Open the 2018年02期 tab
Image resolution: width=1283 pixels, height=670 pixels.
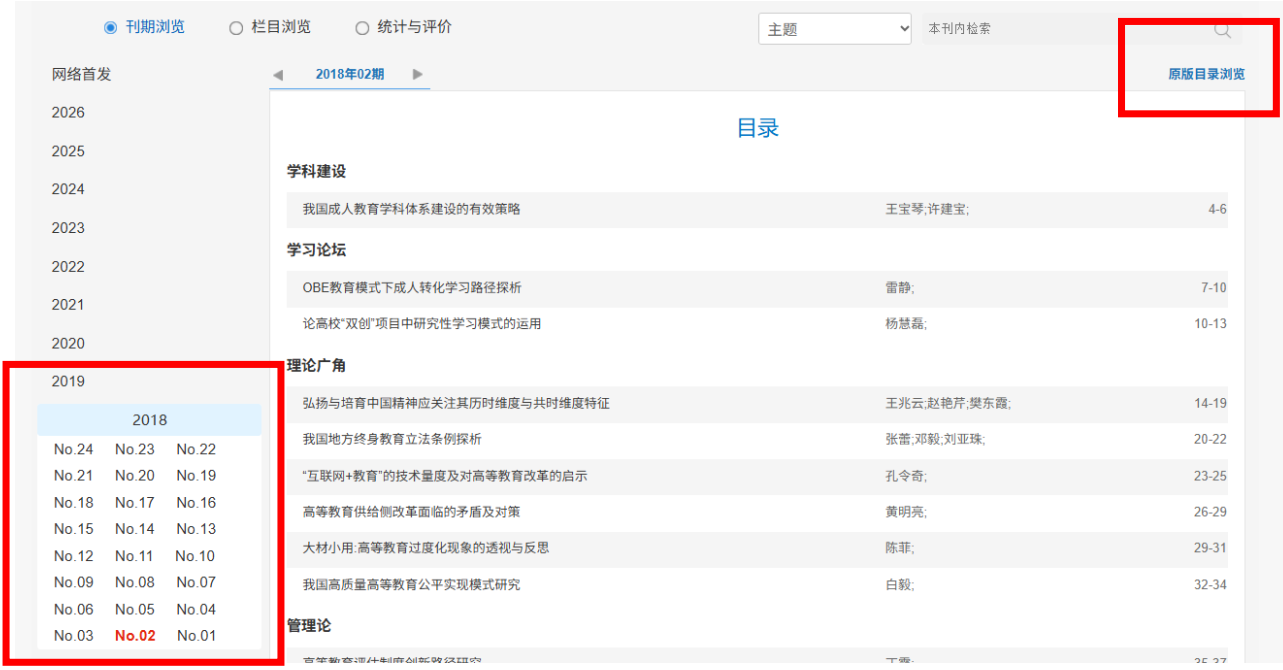[349, 75]
